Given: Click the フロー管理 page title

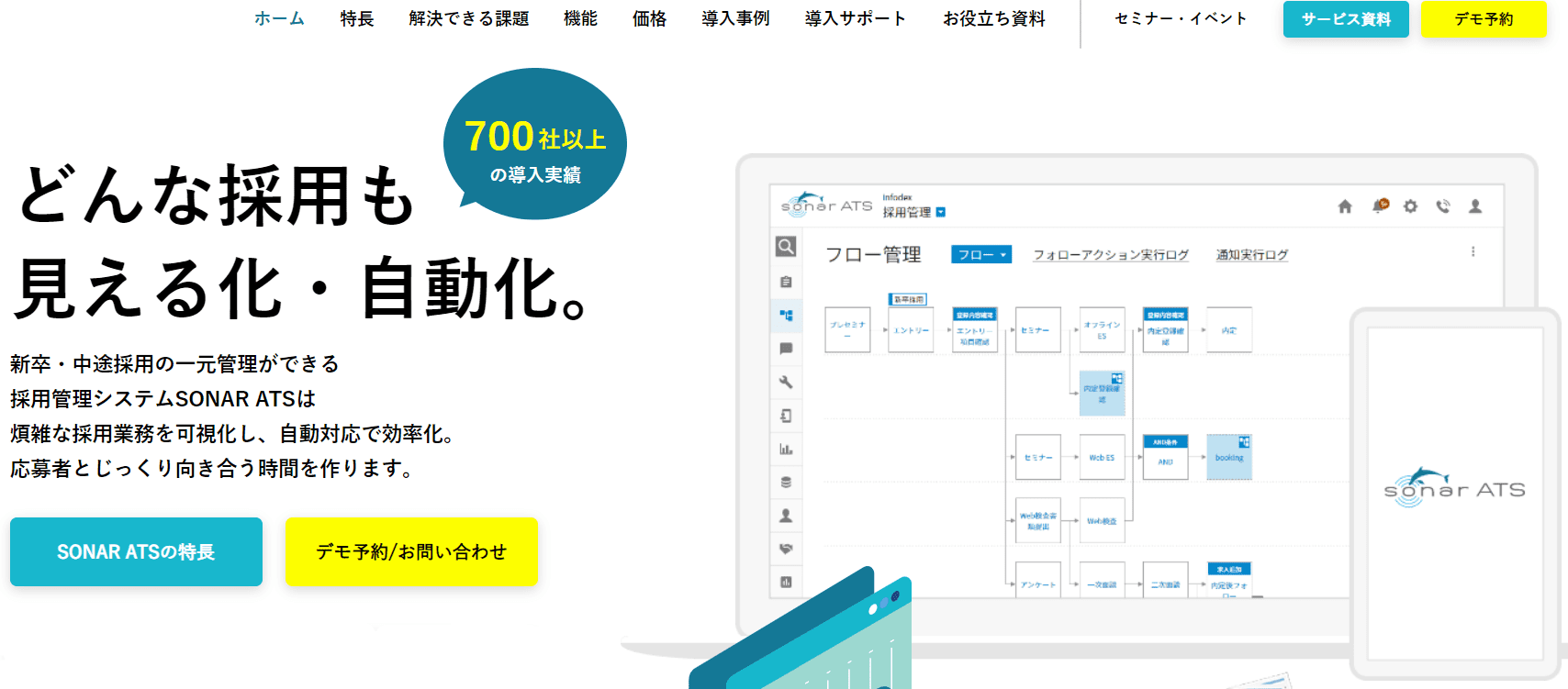Looking at the screenshot, I should pos(872,254).
